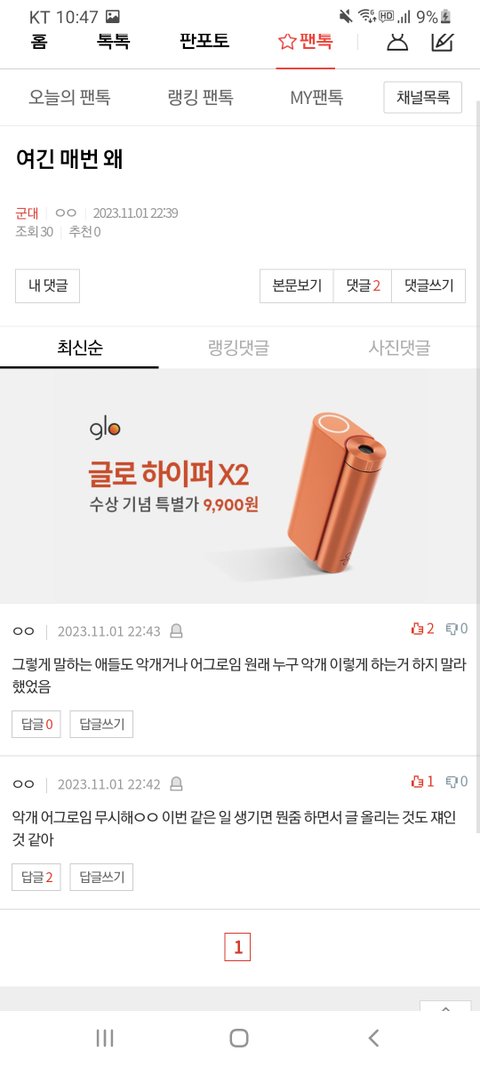Select page 1 in pagination
This screenshot has height=1067, width=480.
pyautogui.click(x=238, y=947)
